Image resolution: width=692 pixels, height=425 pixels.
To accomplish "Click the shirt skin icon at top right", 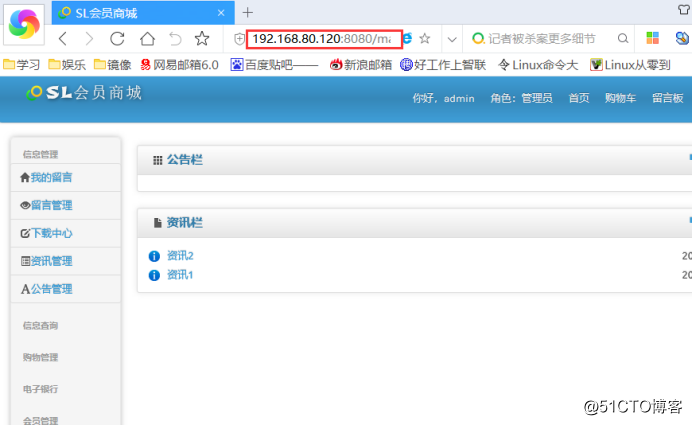I will [684, 9].
